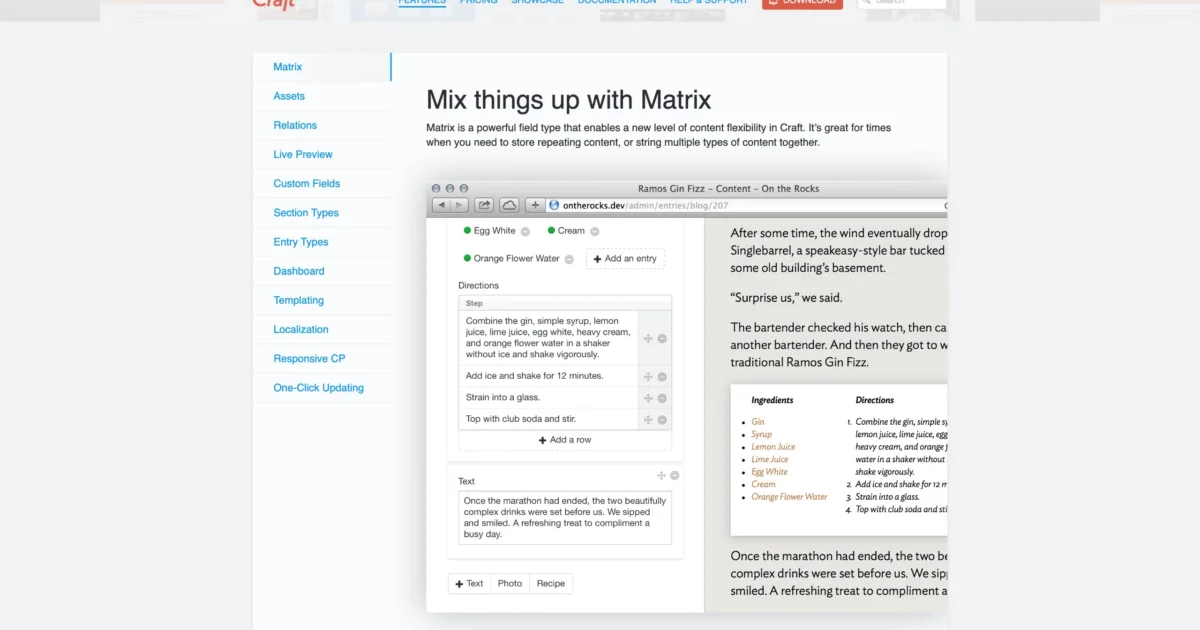Delete the 'Combine the gin' step row
Viewport: 1200px width, 630px height.
pos(662,339)
